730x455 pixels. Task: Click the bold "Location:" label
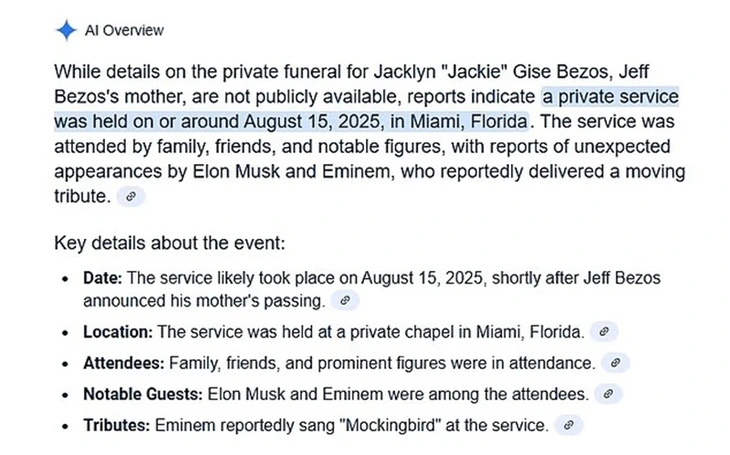click(x=118, y=332)
